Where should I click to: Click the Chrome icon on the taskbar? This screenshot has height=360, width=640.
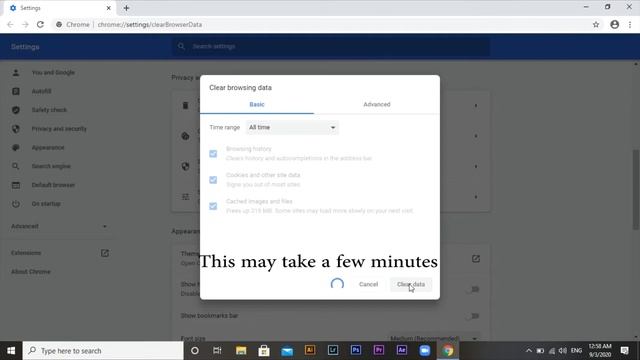(x=448, y=351)
